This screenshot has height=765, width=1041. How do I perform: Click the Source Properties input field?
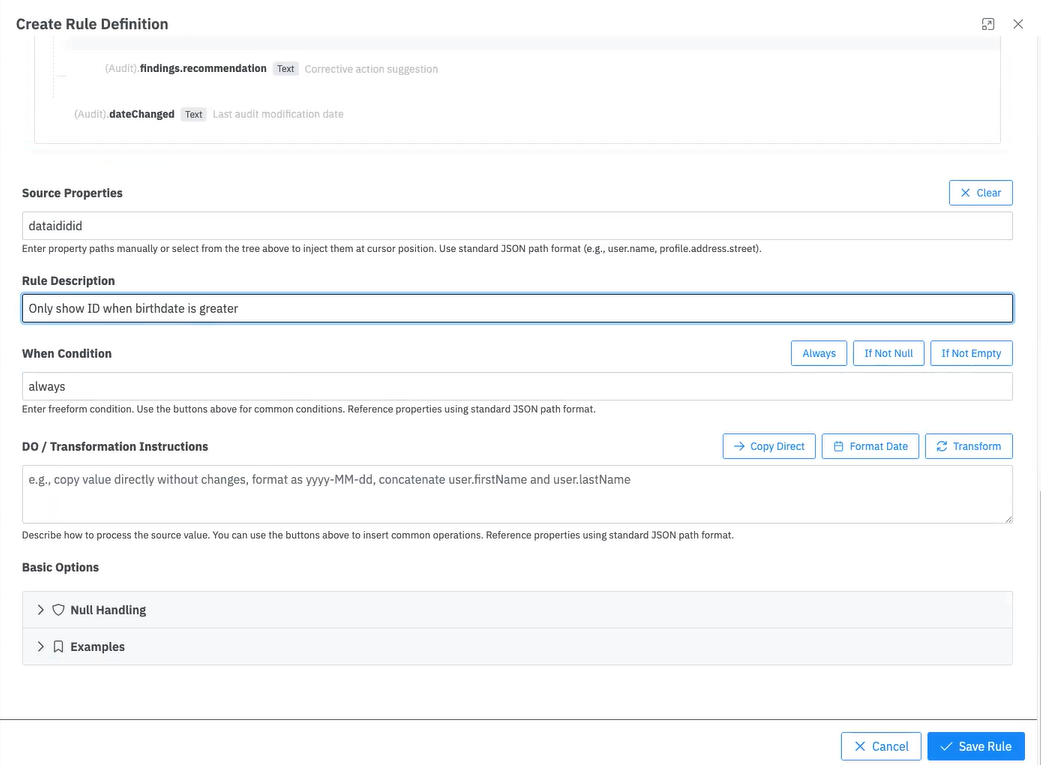517,226
